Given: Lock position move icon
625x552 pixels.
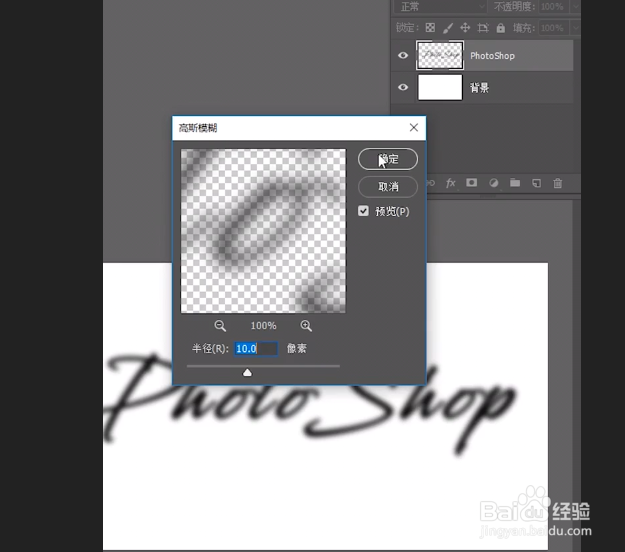Looking at the screenshot, I should 465,28.
